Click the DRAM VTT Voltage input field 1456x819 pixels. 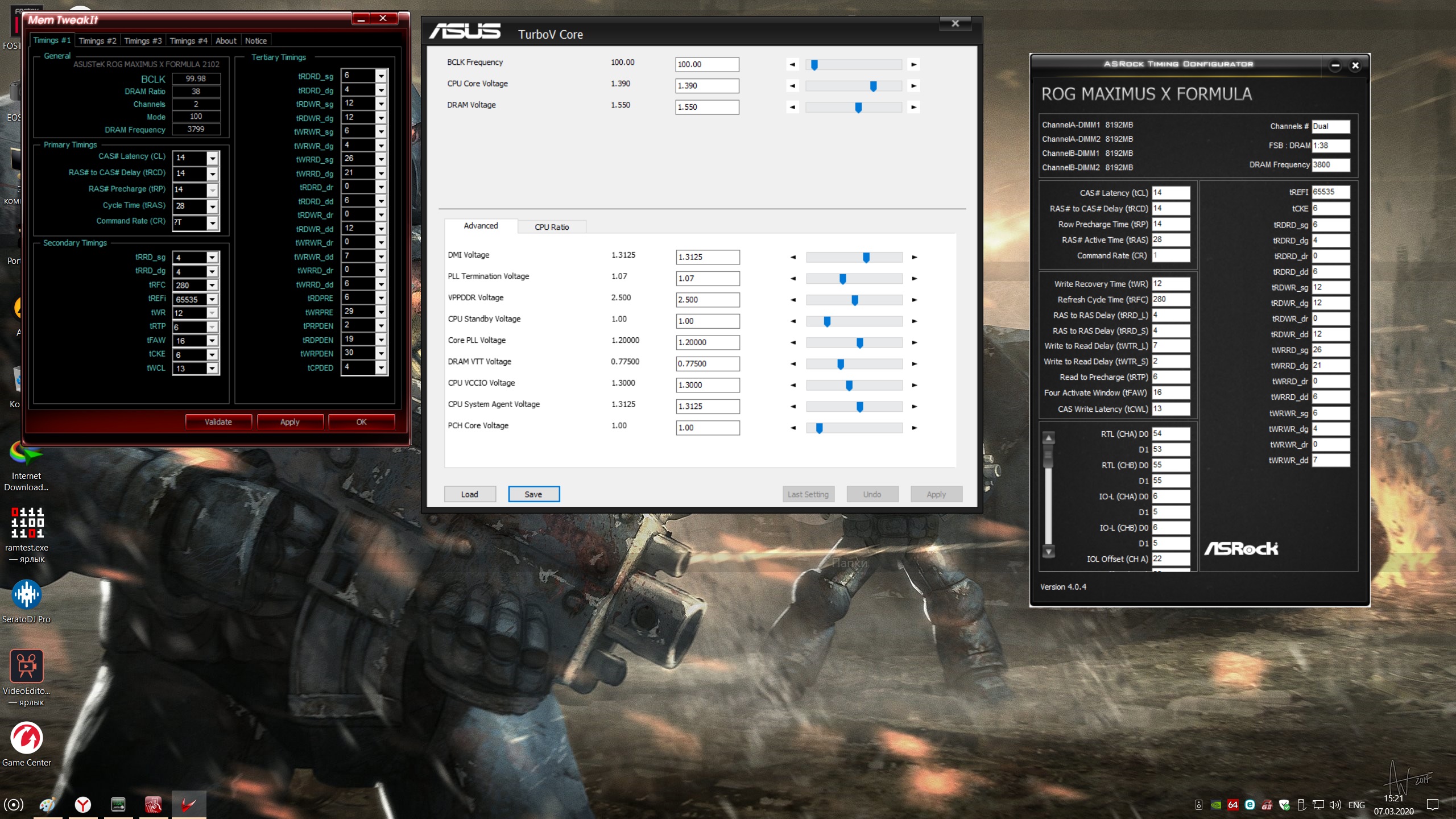707,363
